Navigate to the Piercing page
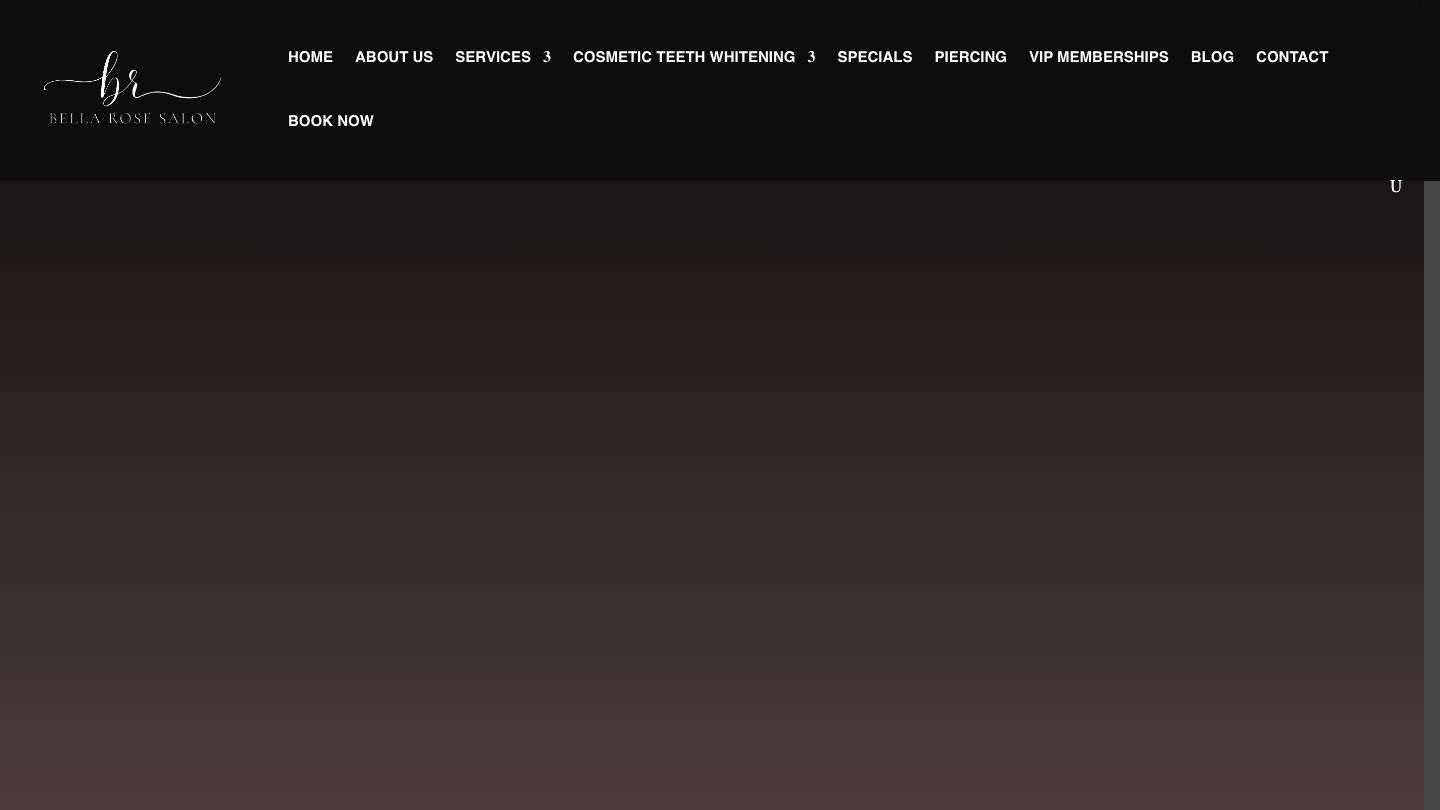1440x810 pixels. [x=970, y=57]
